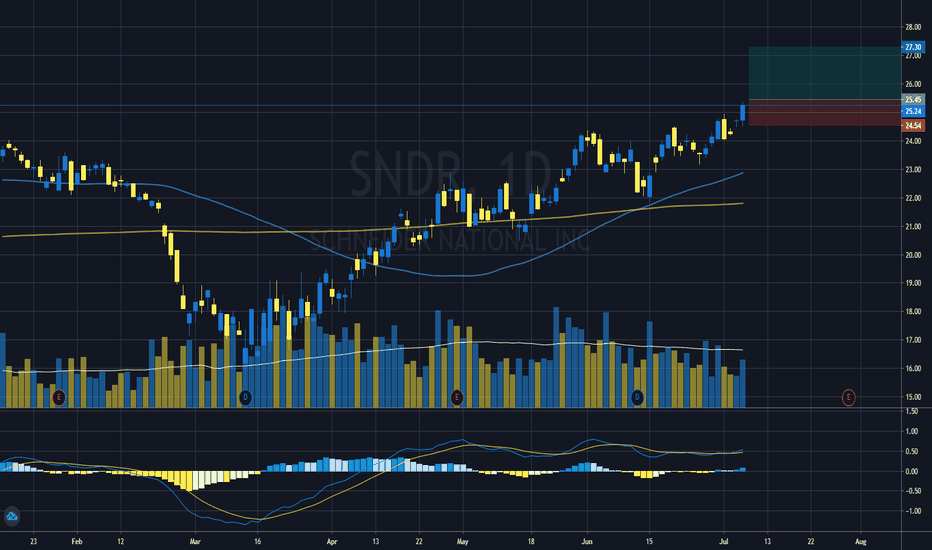This screenshot has height=550, width=932.
Task: Click the 18.00 price axis value
Action: pos(913,312)
